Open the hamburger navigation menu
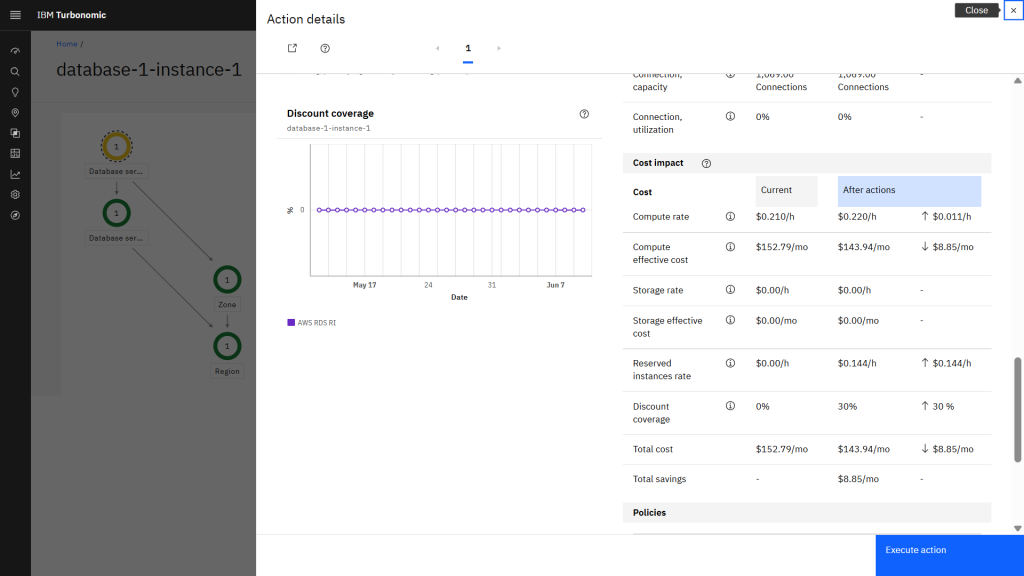1024x576 pixels. (x=15, y=14)
